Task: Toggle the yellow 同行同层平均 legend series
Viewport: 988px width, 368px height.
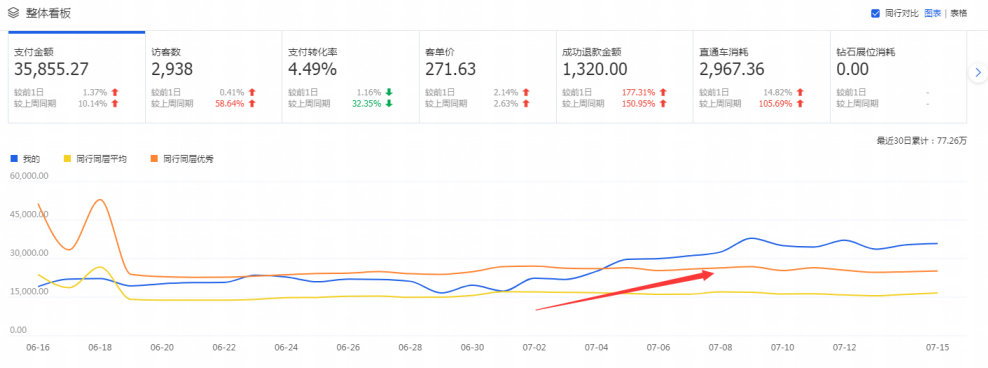Action: [96, 159]
